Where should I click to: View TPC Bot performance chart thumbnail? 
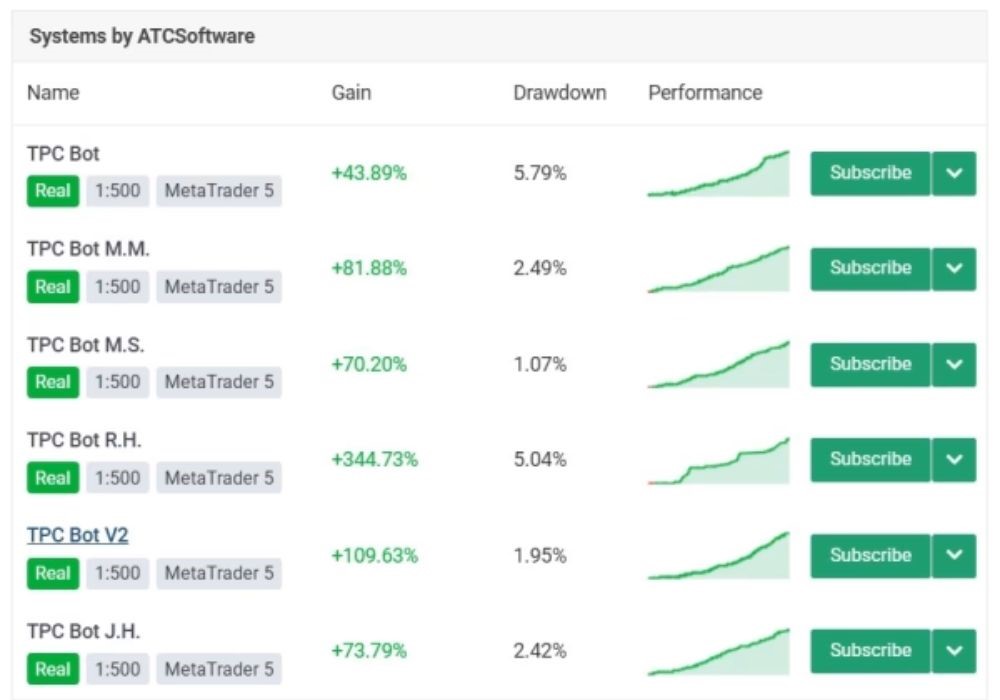click(718, 175)
